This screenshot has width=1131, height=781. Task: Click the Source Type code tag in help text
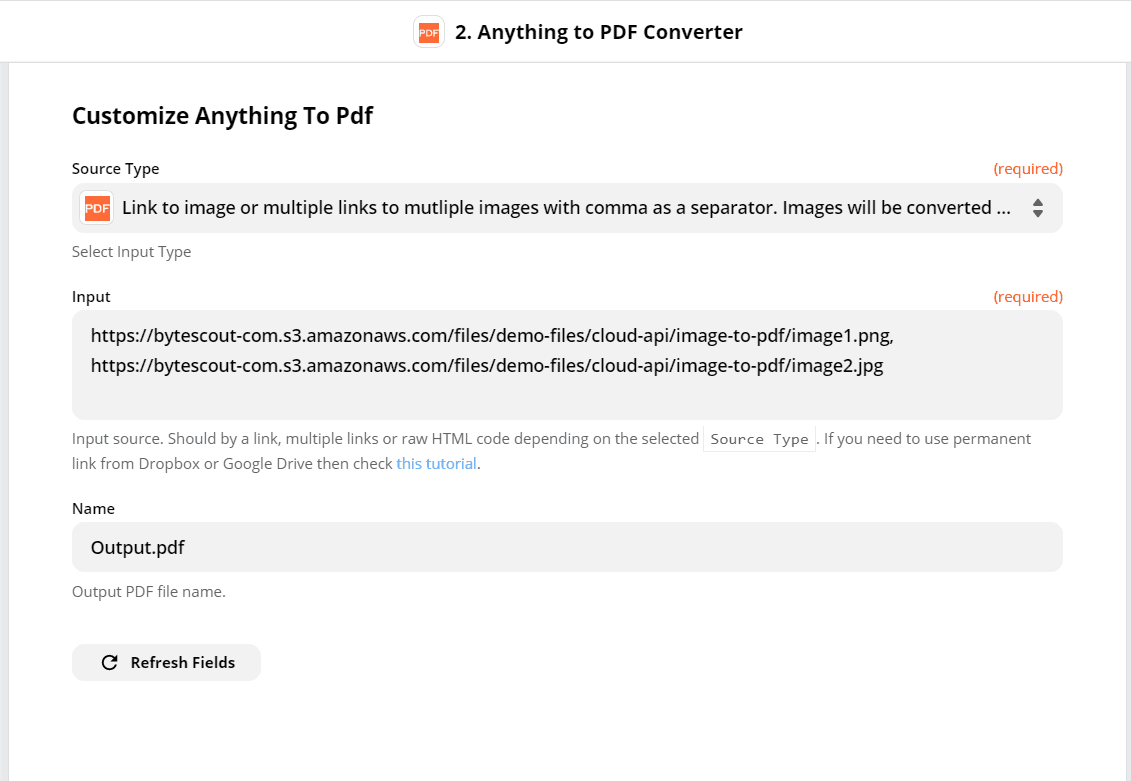tap(758, 438)
